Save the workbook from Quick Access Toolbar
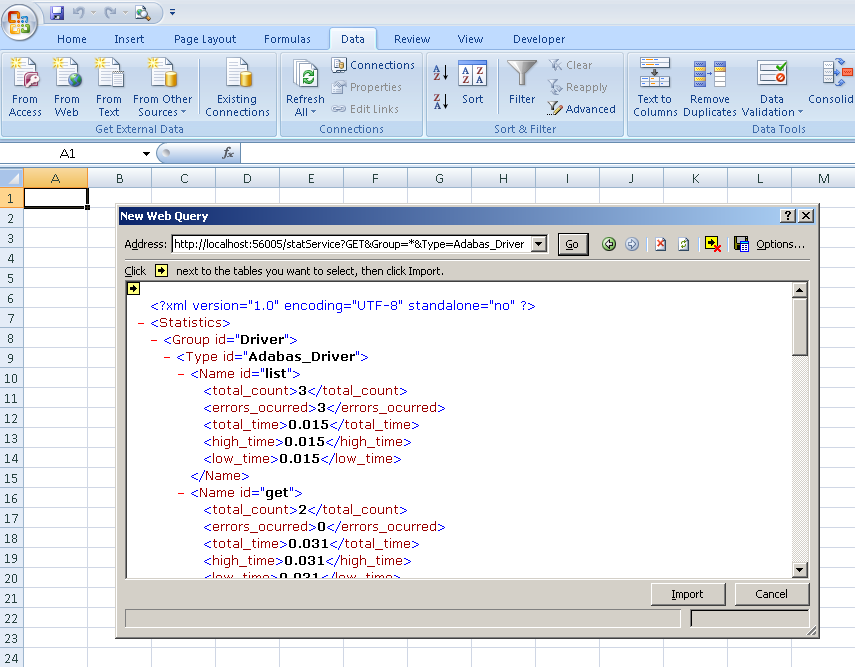 pyautogui.click(x=57, y=13)
